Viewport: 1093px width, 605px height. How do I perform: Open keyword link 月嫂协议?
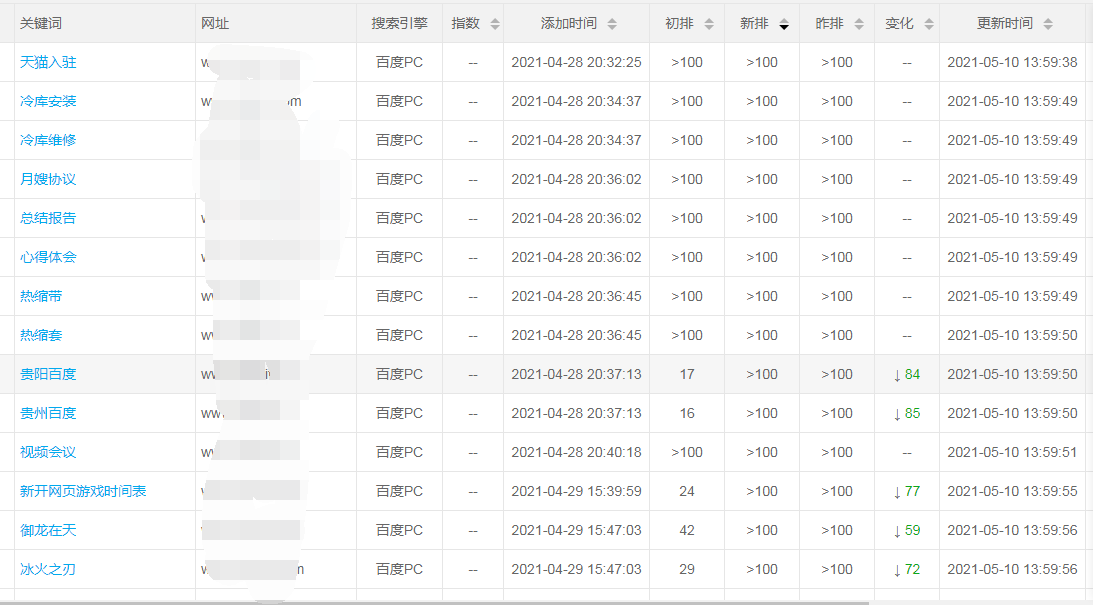point(48,179)
